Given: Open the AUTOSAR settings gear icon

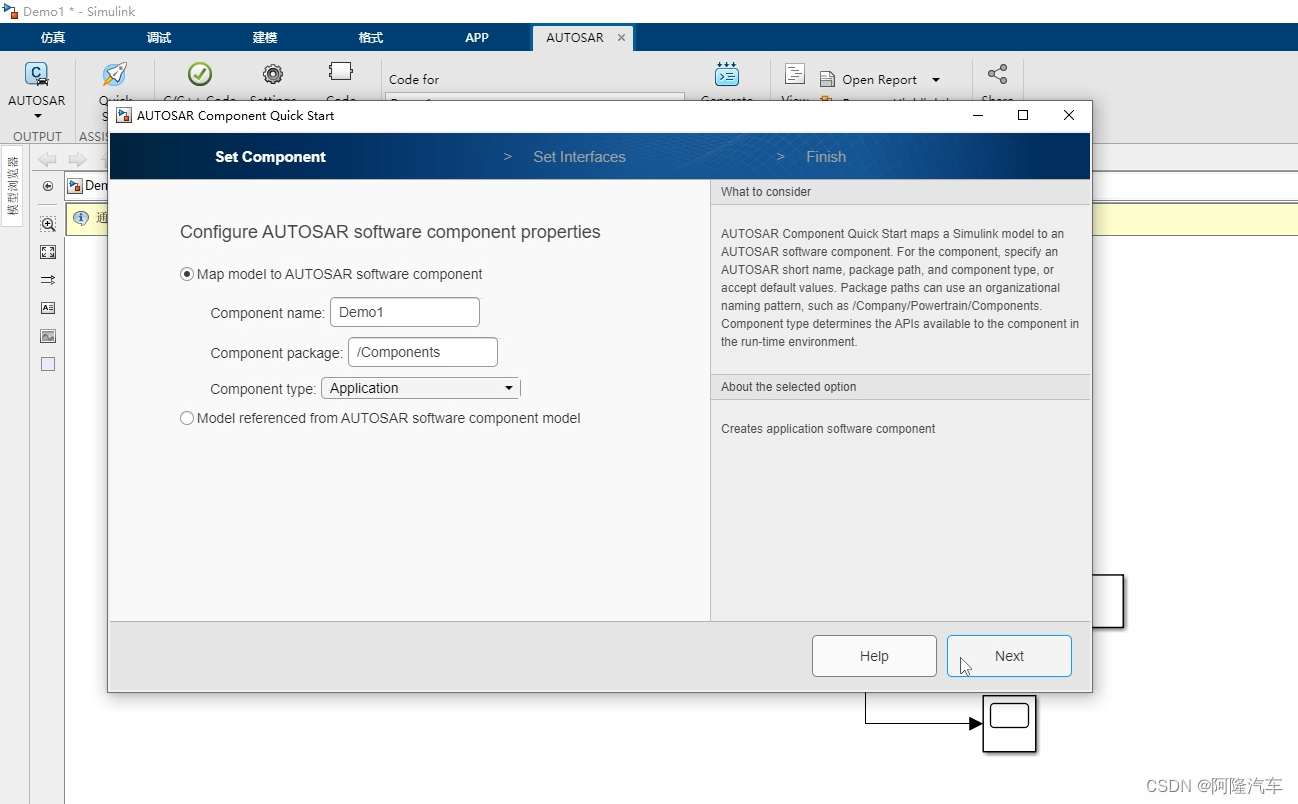Looking at the screenshot, I should (272, 74).
